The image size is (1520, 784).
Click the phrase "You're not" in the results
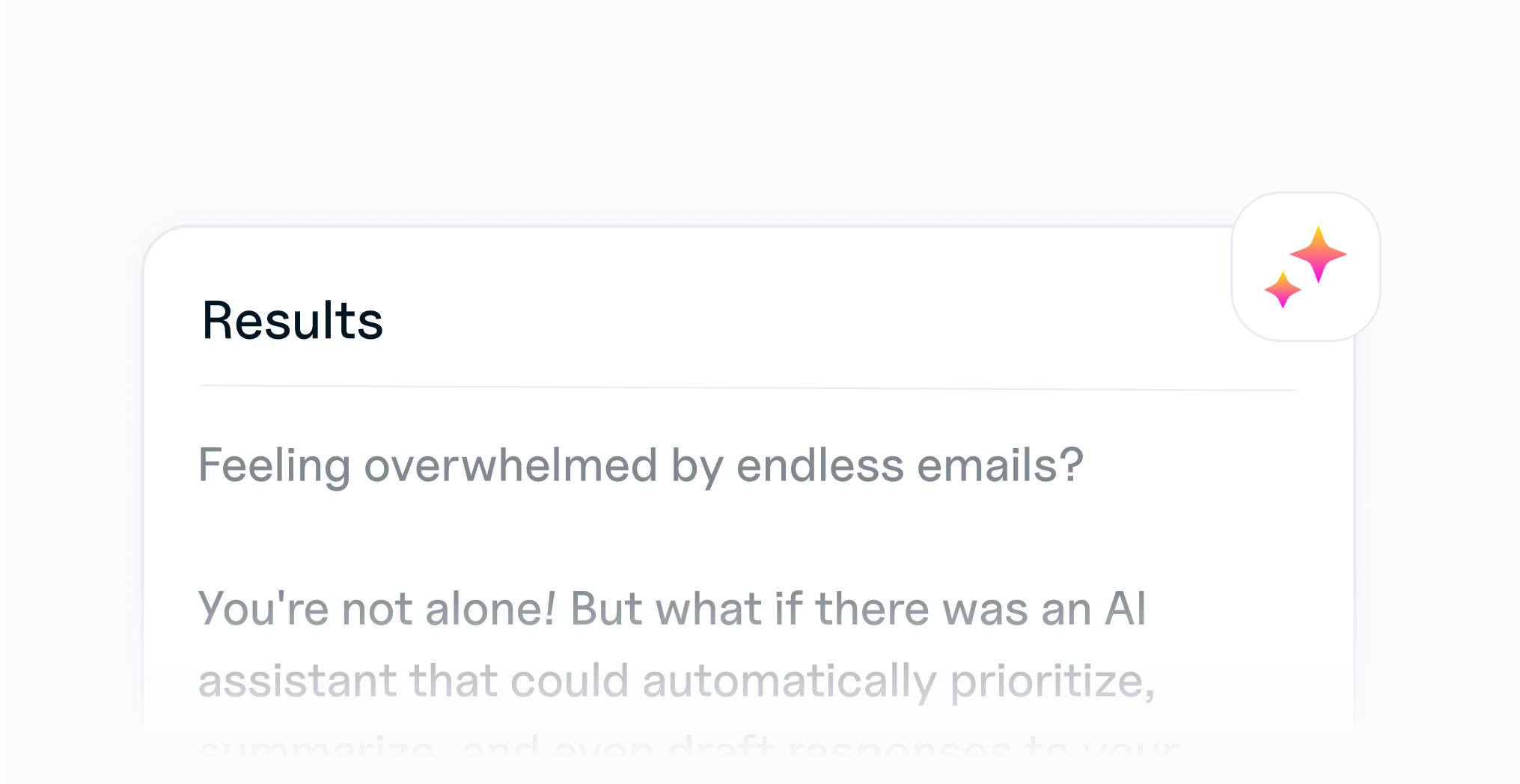tap(305, 608)
